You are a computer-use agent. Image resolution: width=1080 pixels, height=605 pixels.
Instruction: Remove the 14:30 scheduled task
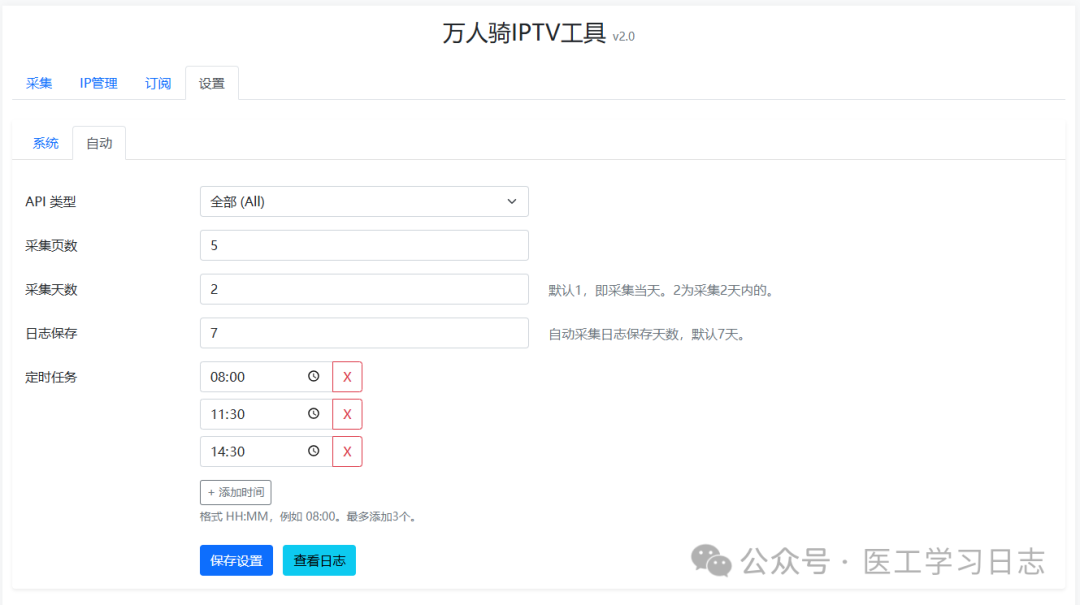click(x=347, y=451)
